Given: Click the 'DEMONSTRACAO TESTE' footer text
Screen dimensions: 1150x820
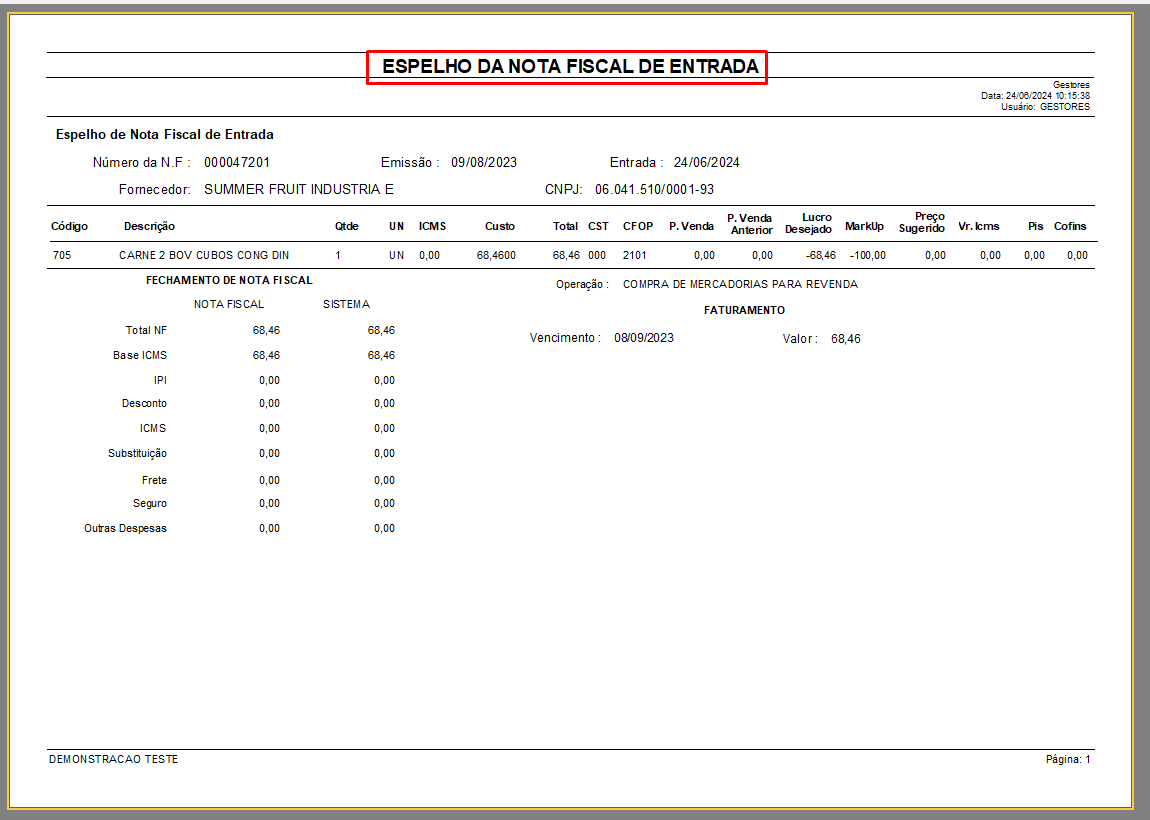Looking at the screenshot, I should point(113,759).
